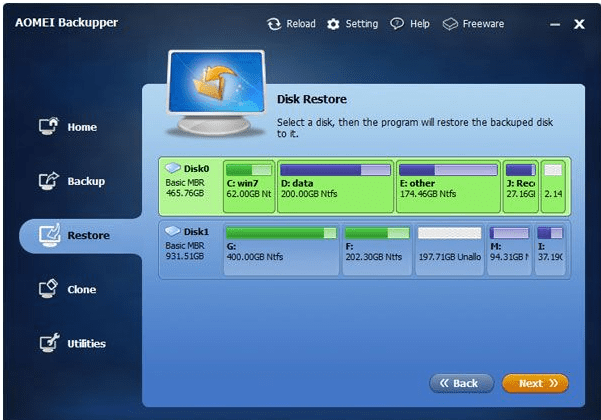Viewport: 601px width, 420px height.
Task: Minimize the AOMEI Backupper window
Action: [555, 25]
